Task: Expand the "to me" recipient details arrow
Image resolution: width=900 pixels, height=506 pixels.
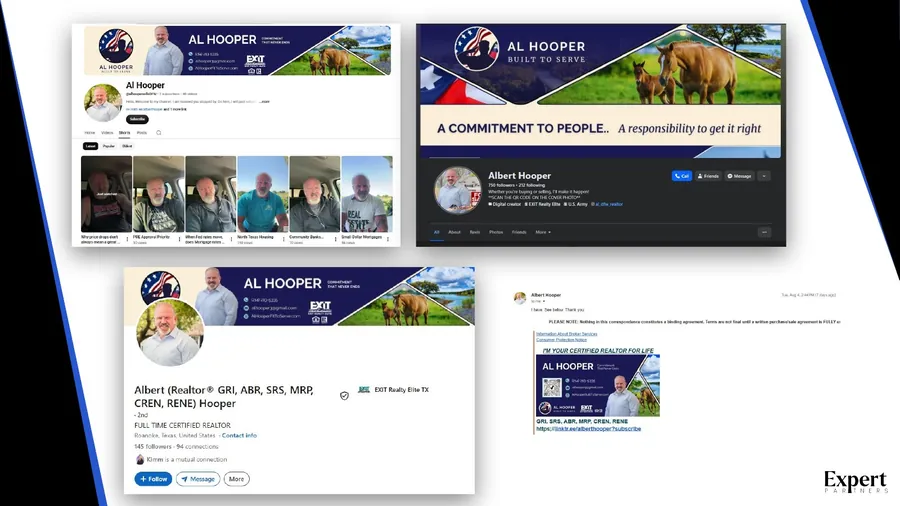Action: coord(544,301)
